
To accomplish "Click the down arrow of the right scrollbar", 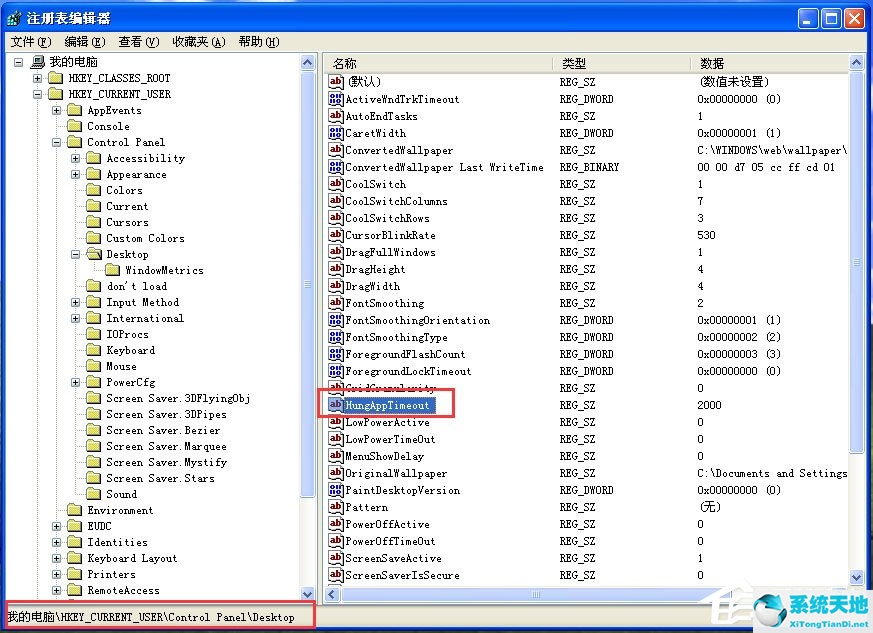I will tap(857, 577).
